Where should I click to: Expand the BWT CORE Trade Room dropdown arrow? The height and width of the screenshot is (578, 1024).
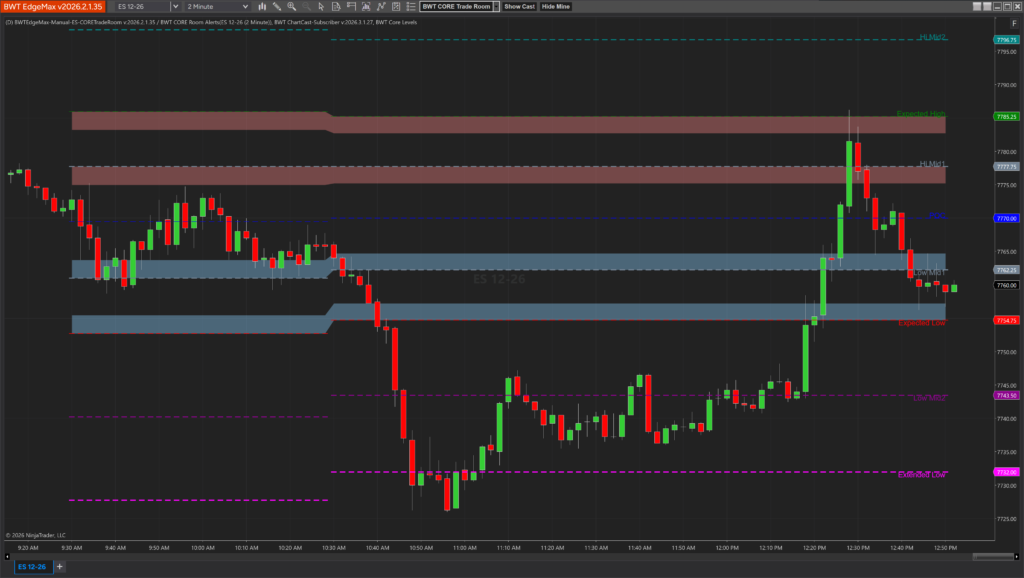coord(496,7)
